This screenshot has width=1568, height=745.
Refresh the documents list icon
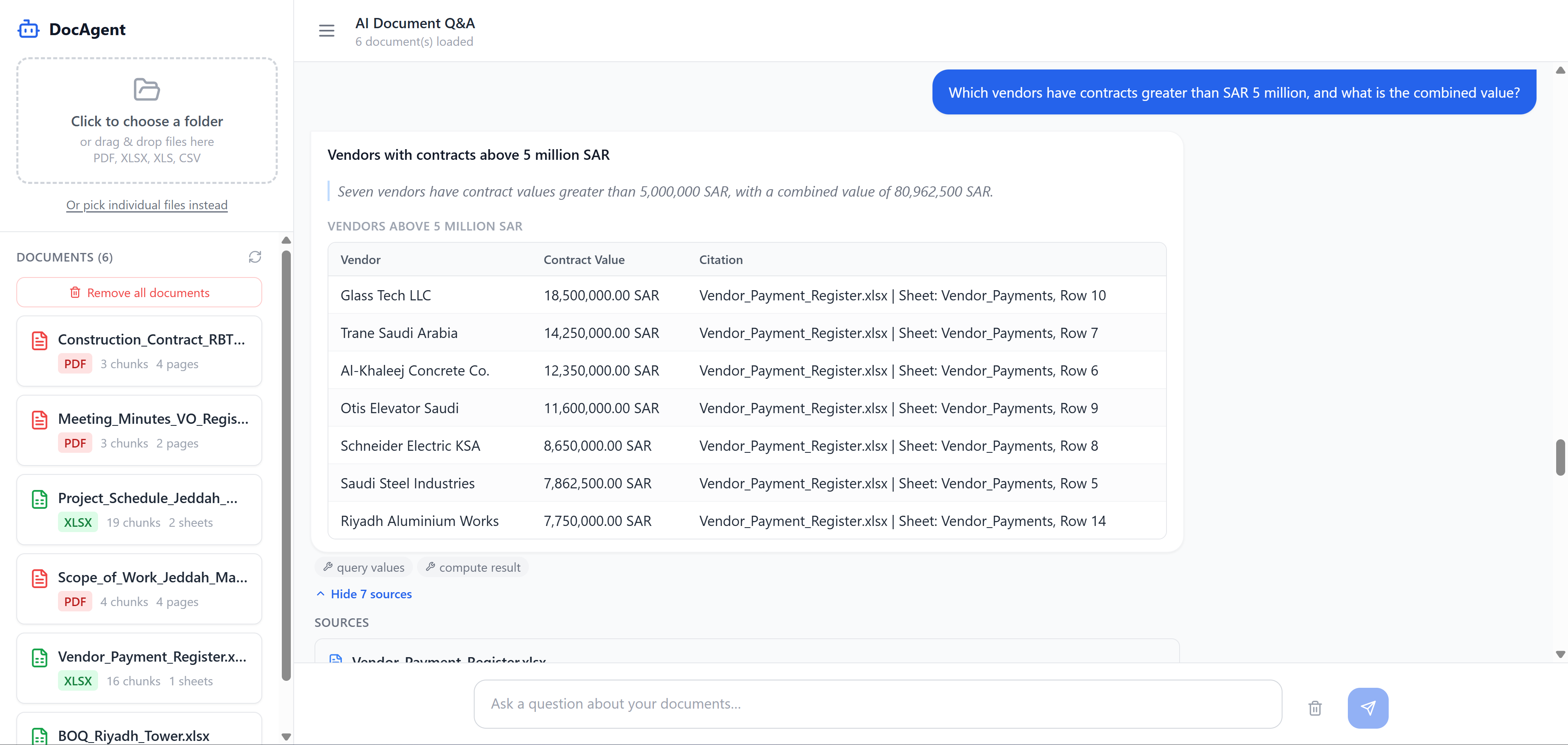point(255,257)
